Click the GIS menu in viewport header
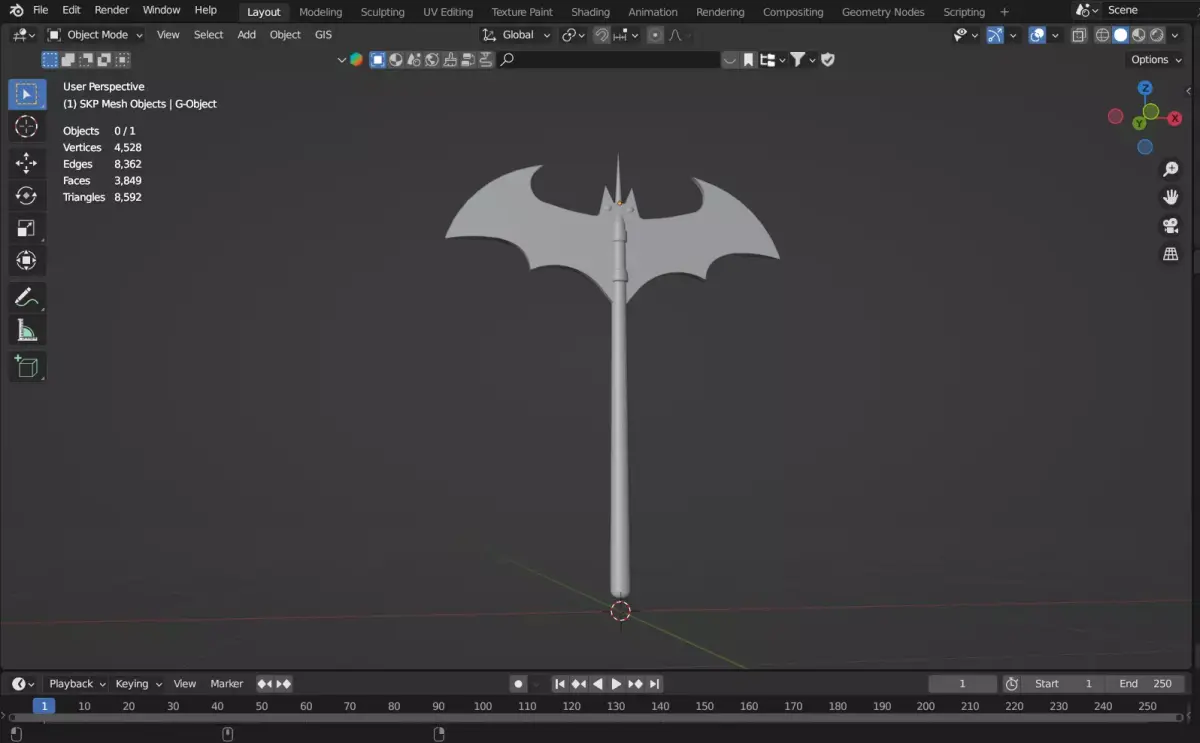The height and width of the screenshot is (743, 1200). click(323, 35)
